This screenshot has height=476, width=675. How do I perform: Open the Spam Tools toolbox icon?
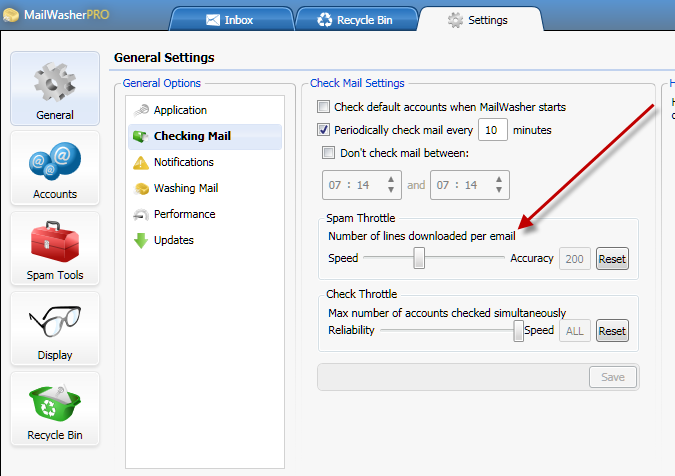(x=55, y=241)
